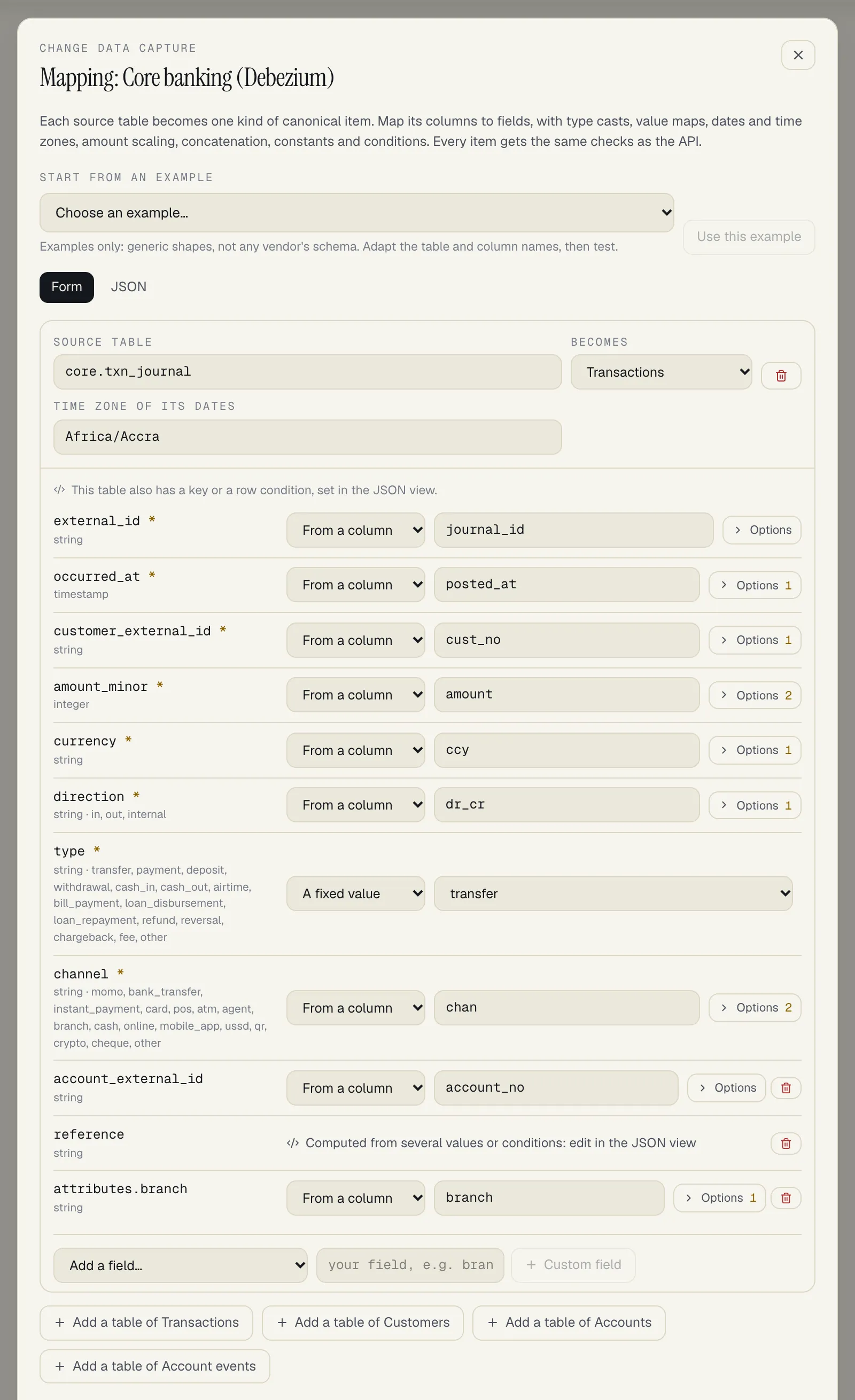Edit the cust_no column field
This screenshot has height=1400, width=855.
coord(566,640)
